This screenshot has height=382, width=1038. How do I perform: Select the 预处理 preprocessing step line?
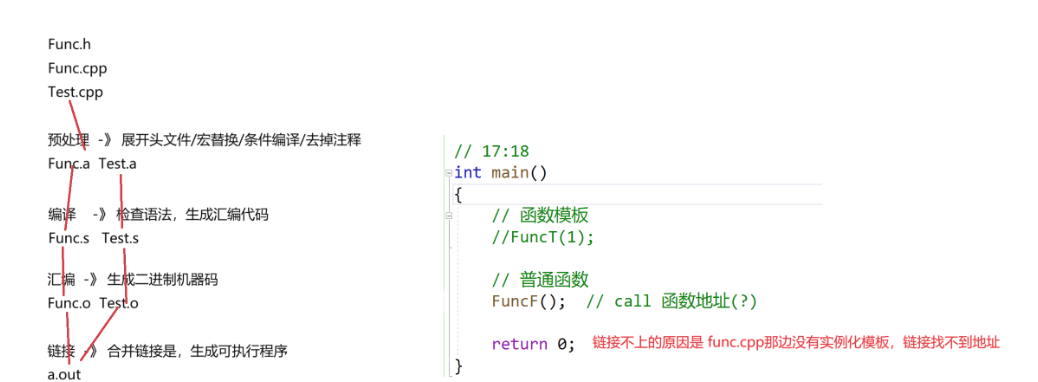tap(205, 140)
